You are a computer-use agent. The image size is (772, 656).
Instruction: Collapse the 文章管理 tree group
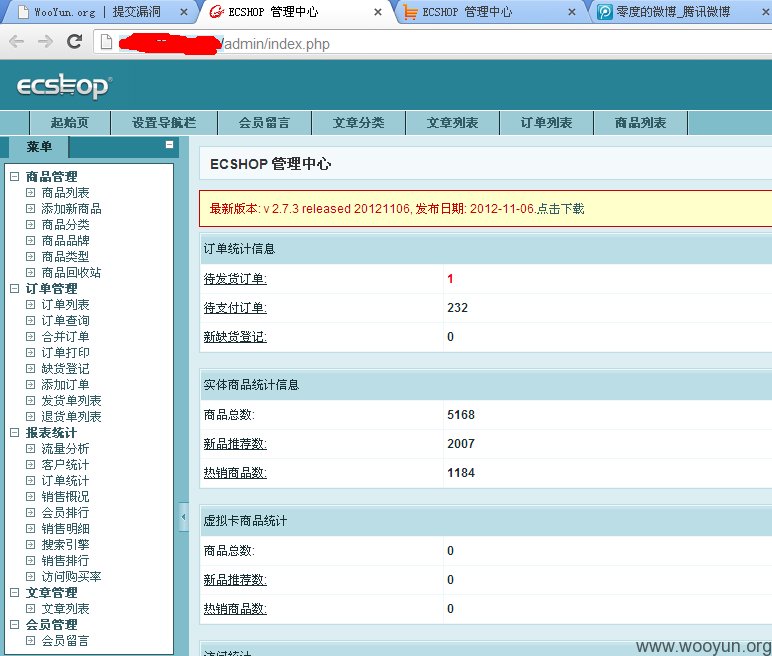pos(15,592)
